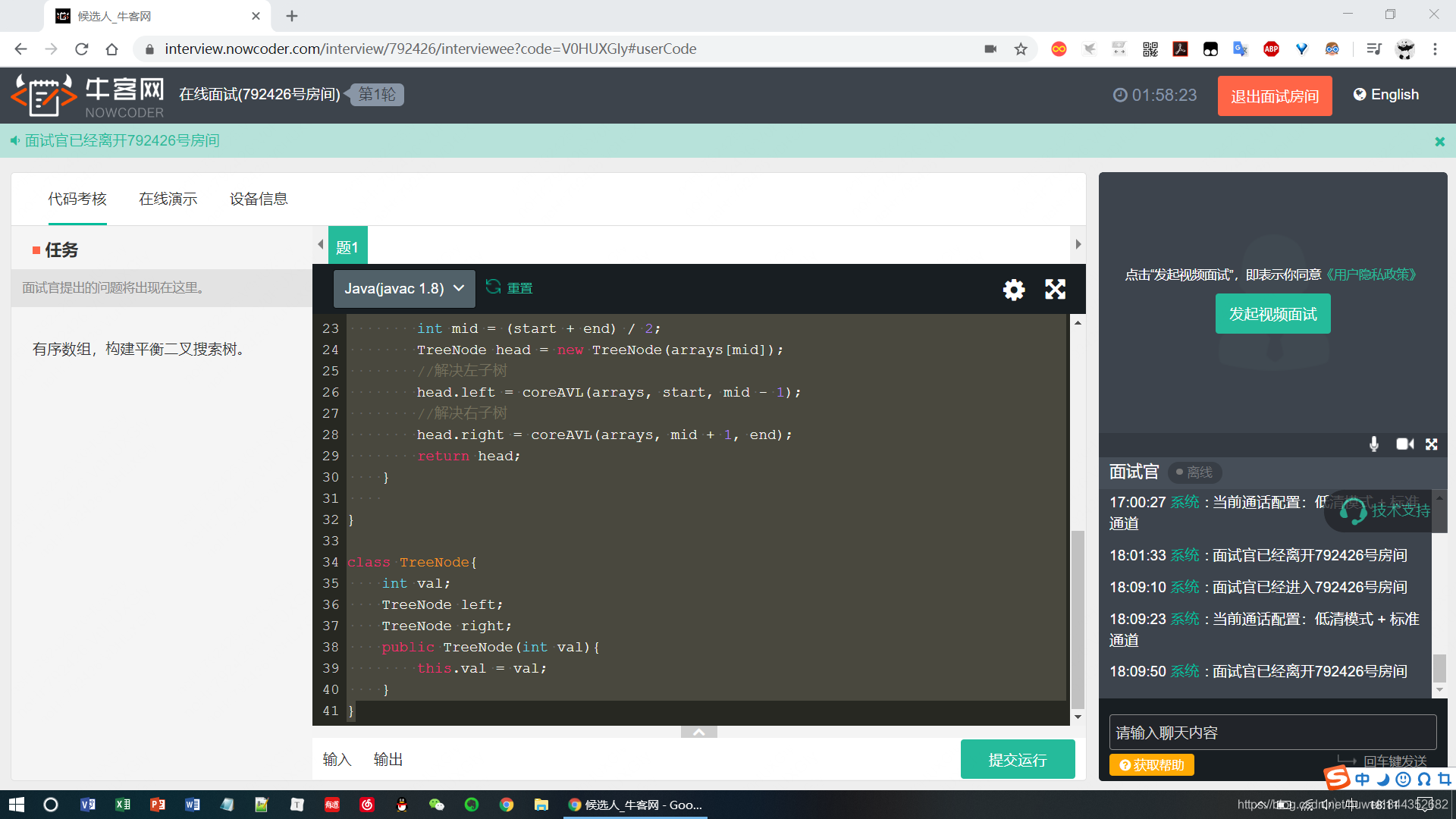Enlarge the video panel to fullscreen
Screen dimensions: 1456x819
[x=1432, y=444]
